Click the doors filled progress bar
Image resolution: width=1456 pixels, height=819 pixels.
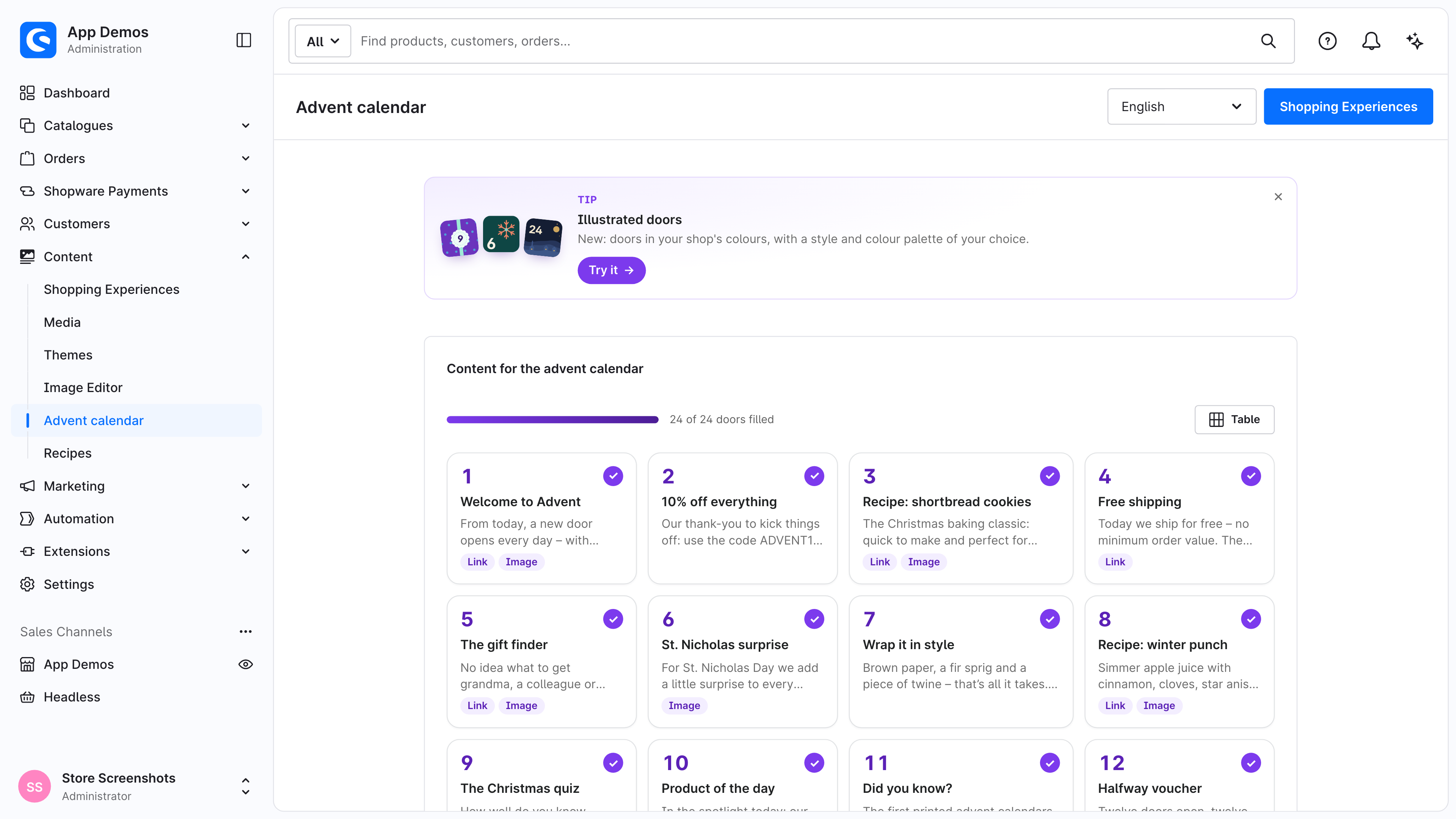tap(552, 419)
